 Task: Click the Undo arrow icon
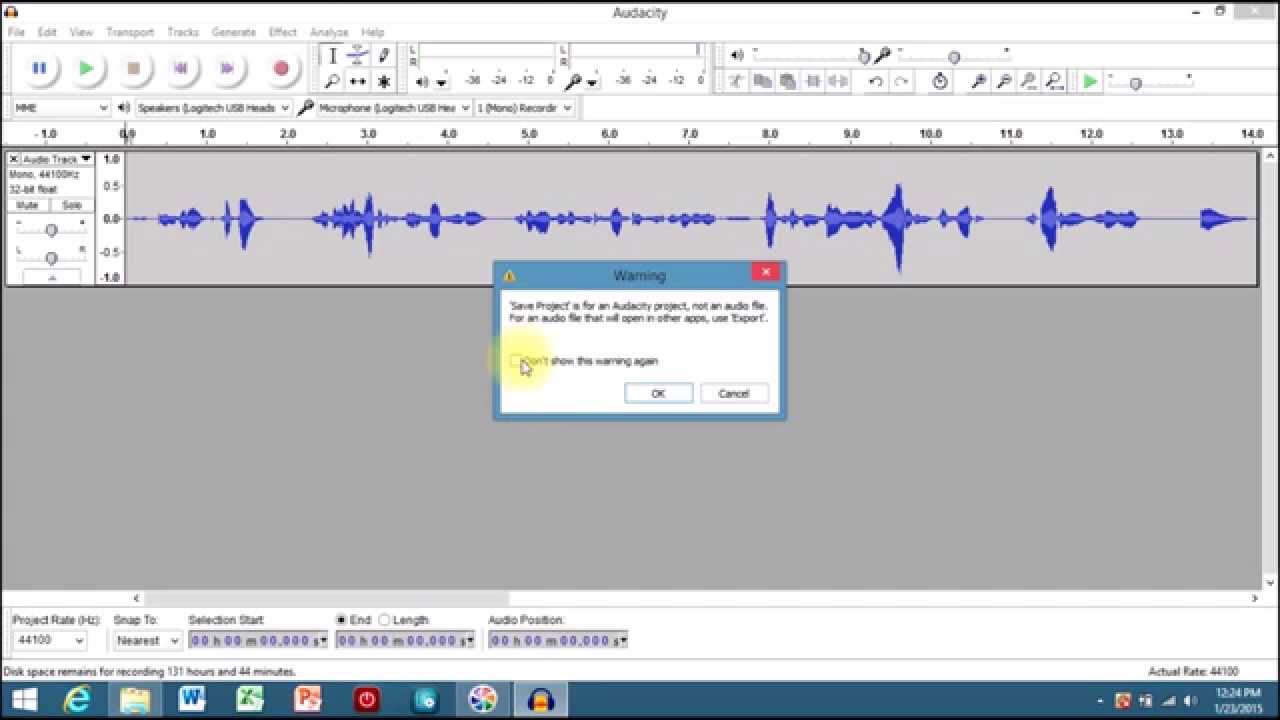click(876, 81)
